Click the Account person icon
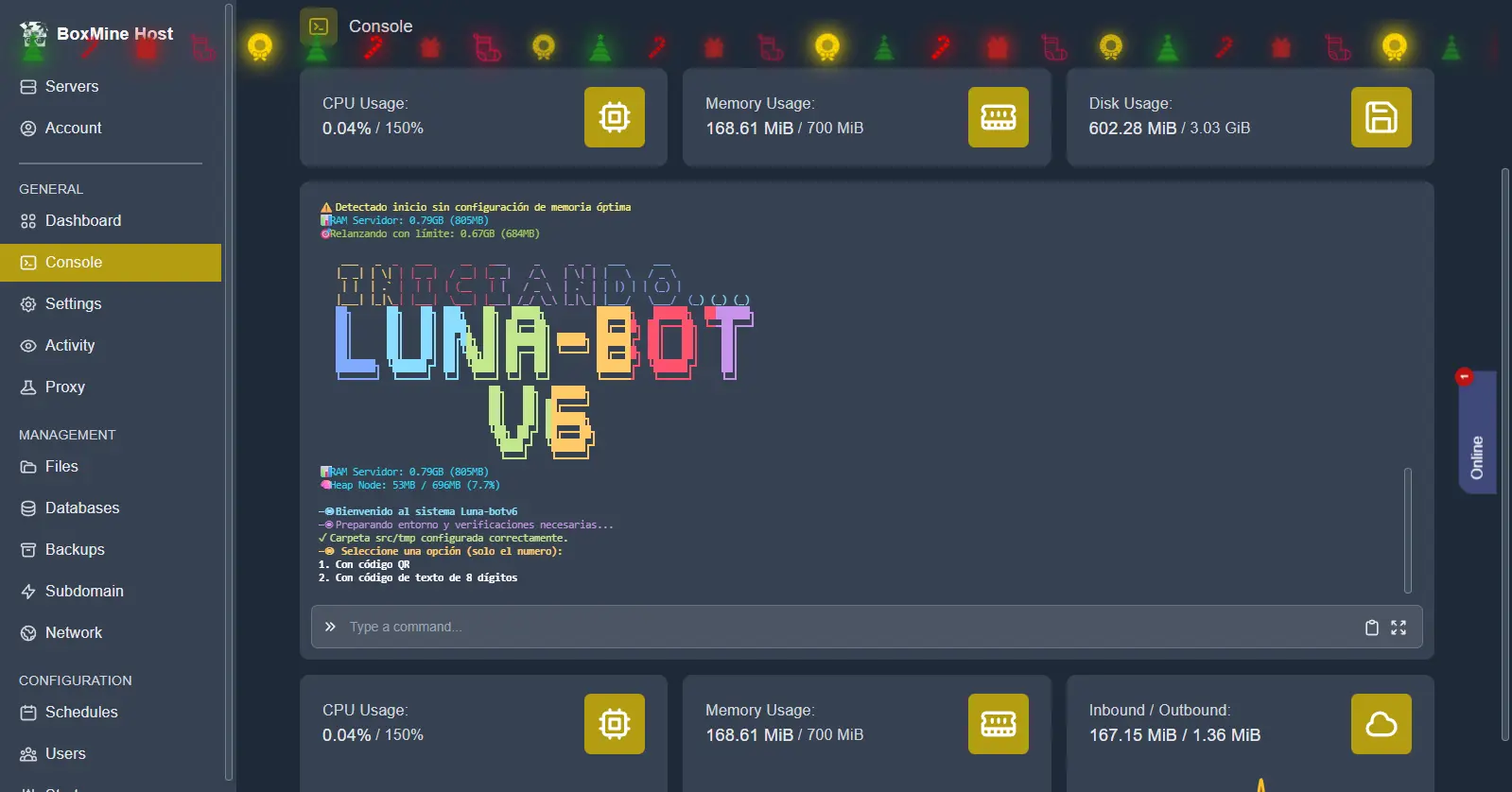This screenshot has height=792, width=1512. tap(28, 128)
